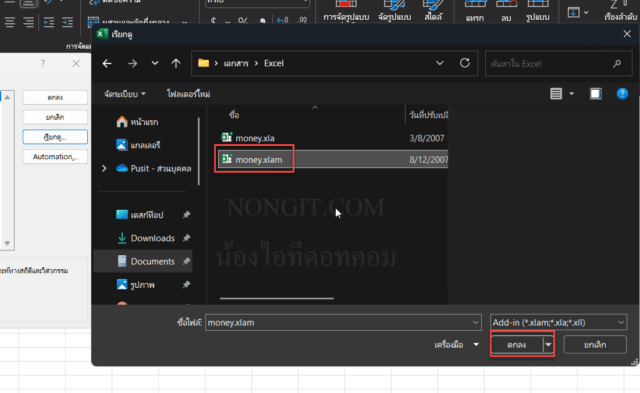
Task: Click the help '?' of Add-ins dialog
Action: tap(43, 63)
